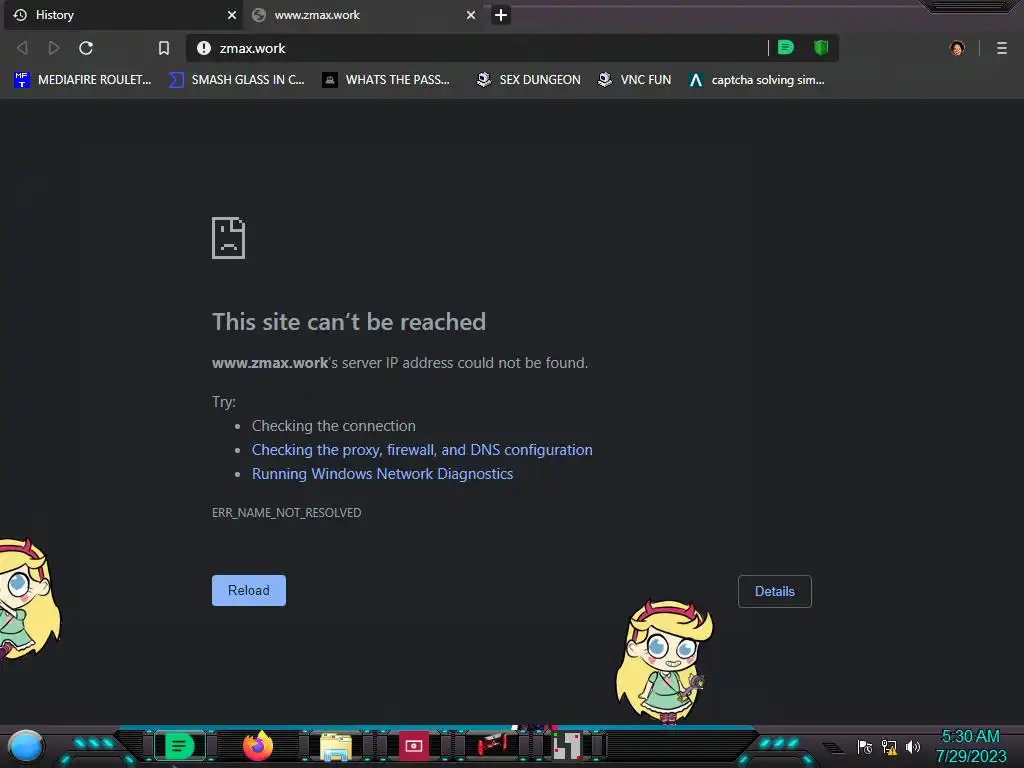Open red and black taskbar app icon

492,746
